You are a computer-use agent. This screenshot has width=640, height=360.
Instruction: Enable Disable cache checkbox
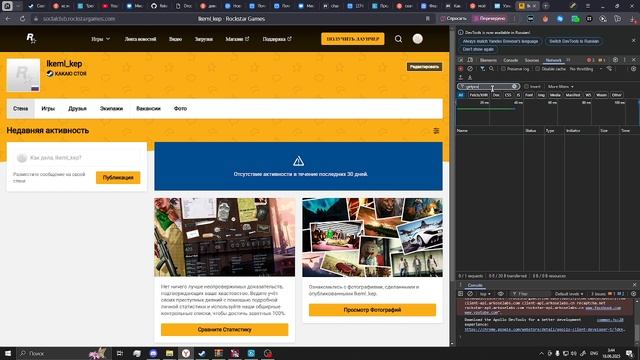pos(538,69)
